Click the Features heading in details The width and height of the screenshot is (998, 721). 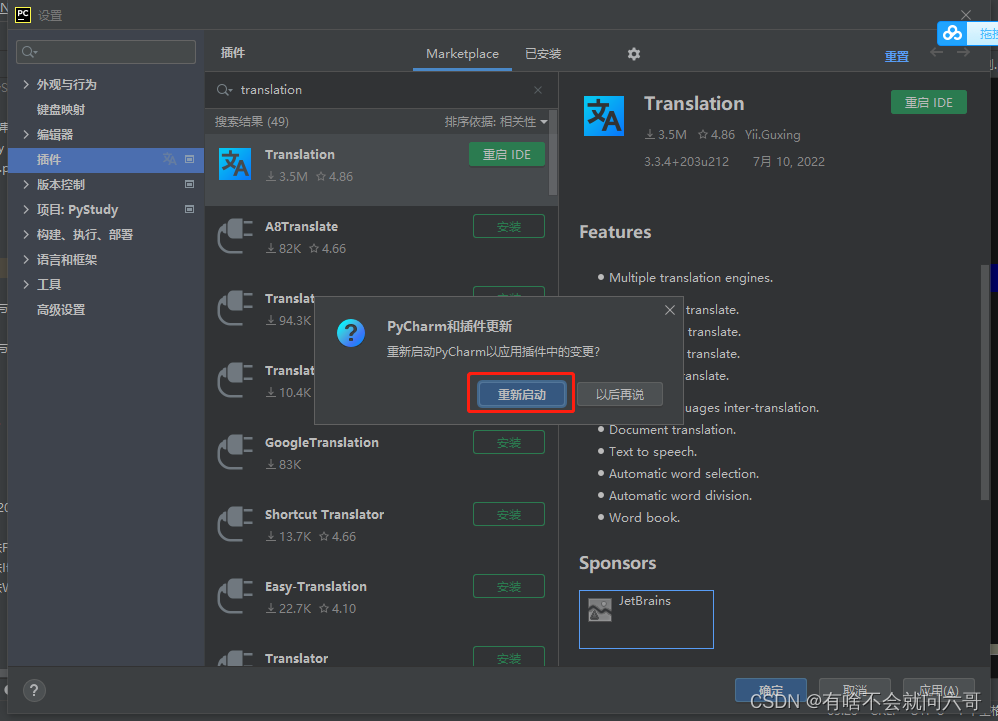point(615,232)
